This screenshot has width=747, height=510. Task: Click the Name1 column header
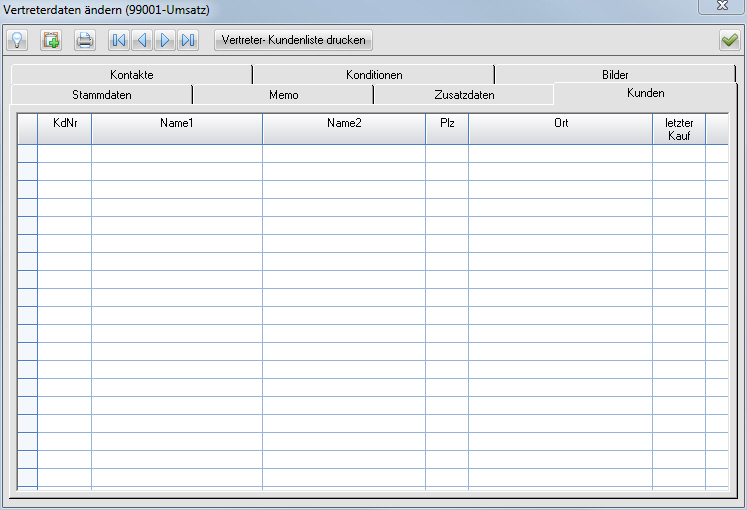pyautogui.click(x=176, y=123)
